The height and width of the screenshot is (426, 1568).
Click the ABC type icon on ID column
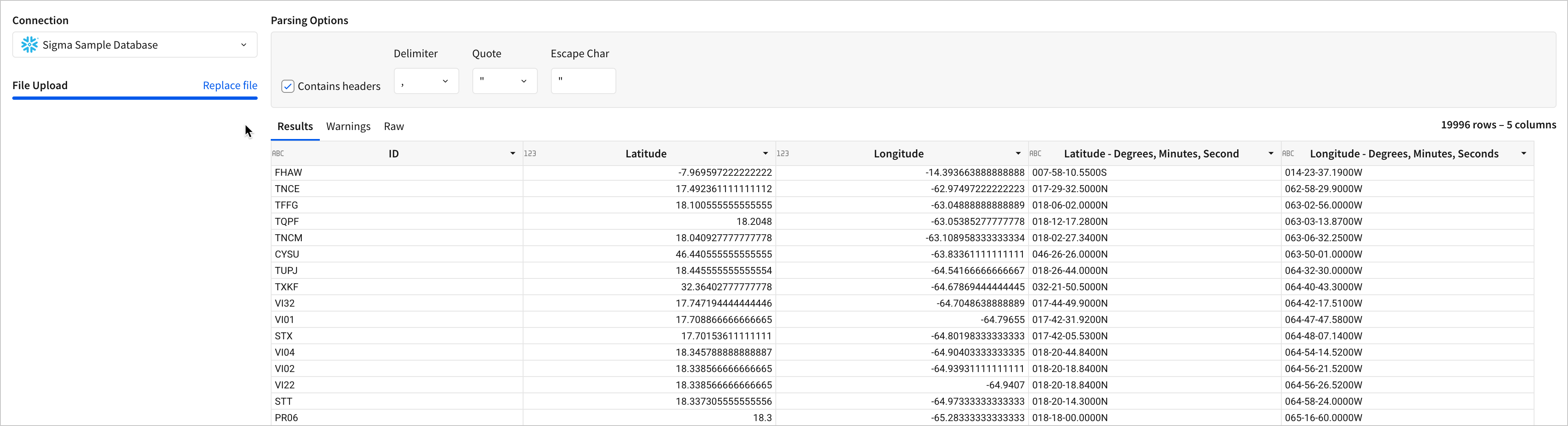point(278,154)
